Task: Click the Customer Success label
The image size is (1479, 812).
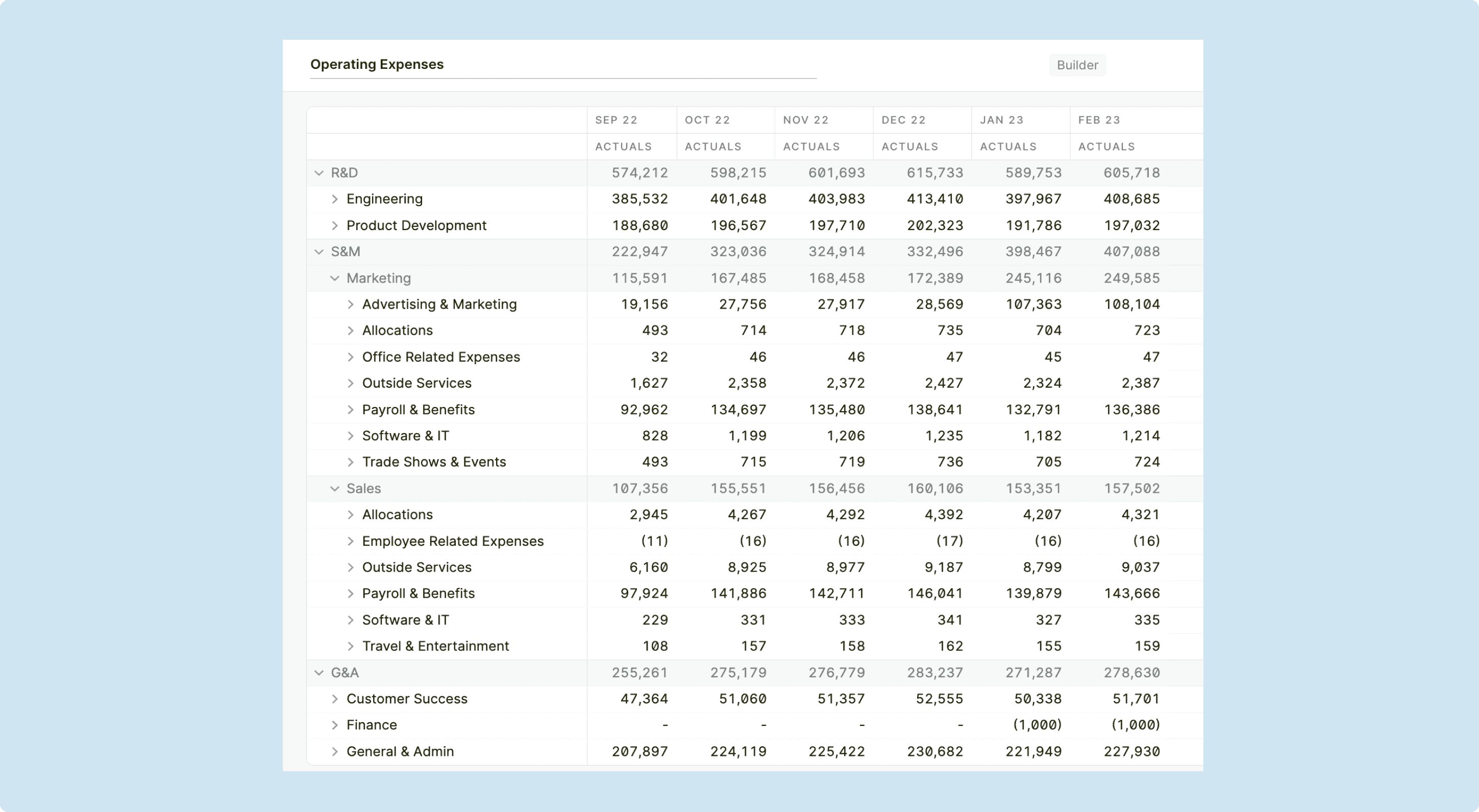Action: 407,699
